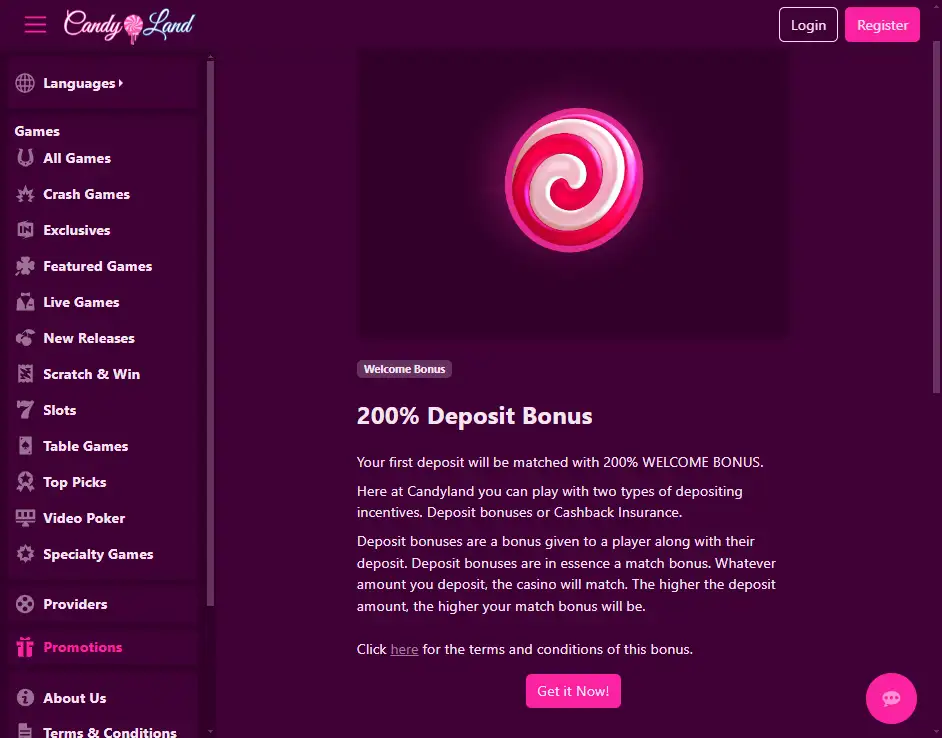Click the Specialty Games badge icon
Image resolution: width=942 pixels, height=738 pixels.
25,554
